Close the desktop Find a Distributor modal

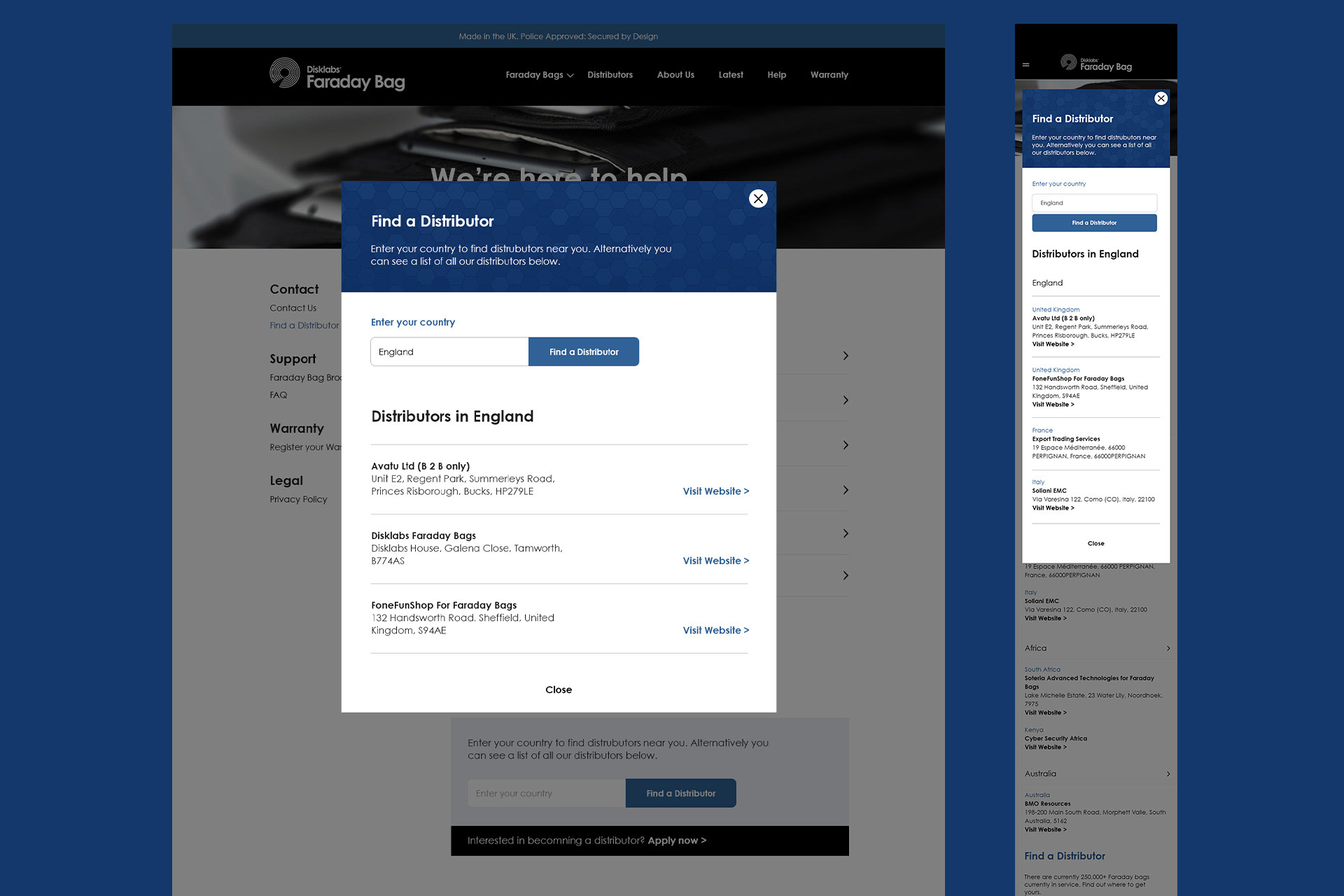coord(758,199)
